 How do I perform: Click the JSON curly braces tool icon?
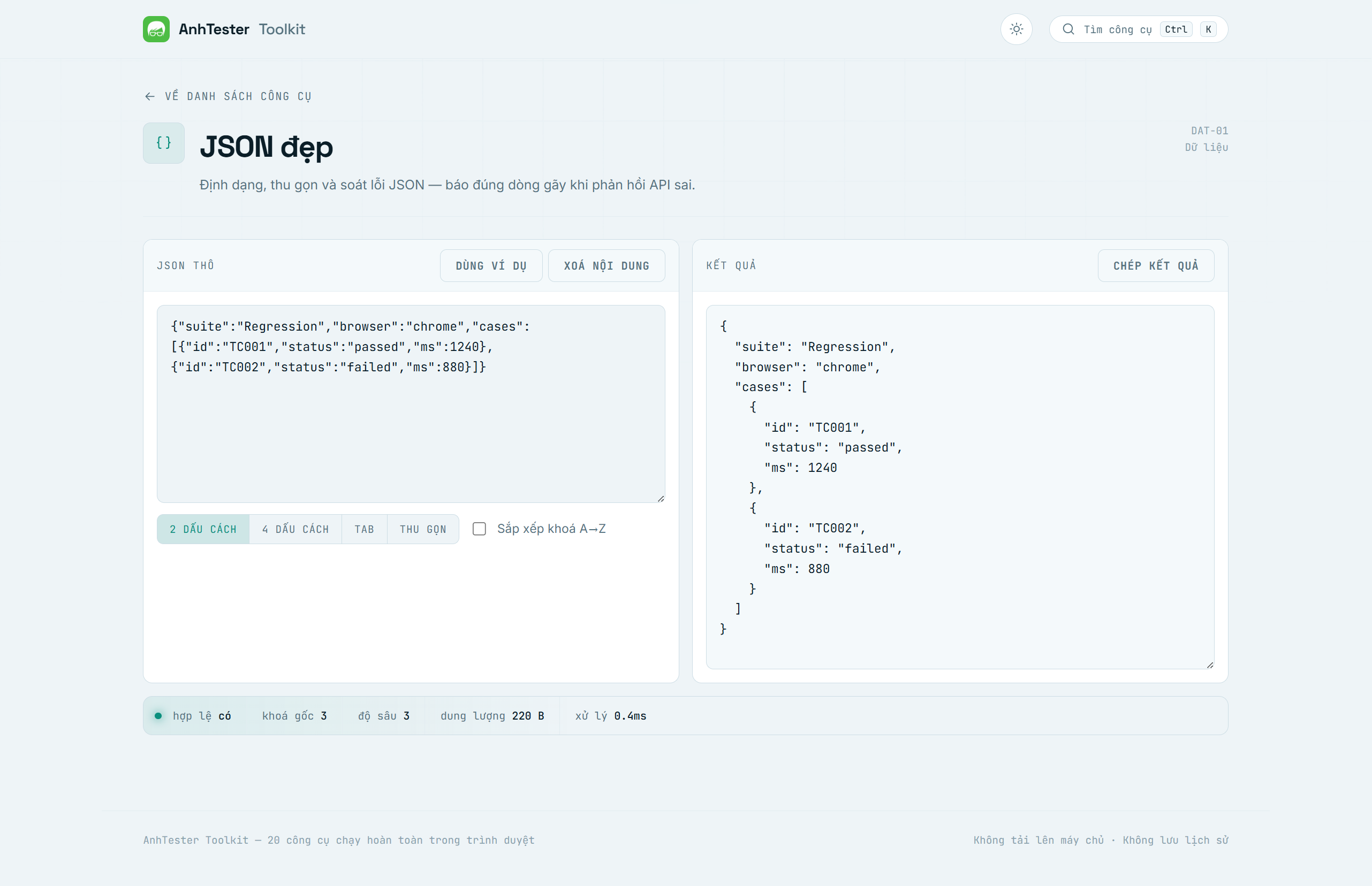163,143
